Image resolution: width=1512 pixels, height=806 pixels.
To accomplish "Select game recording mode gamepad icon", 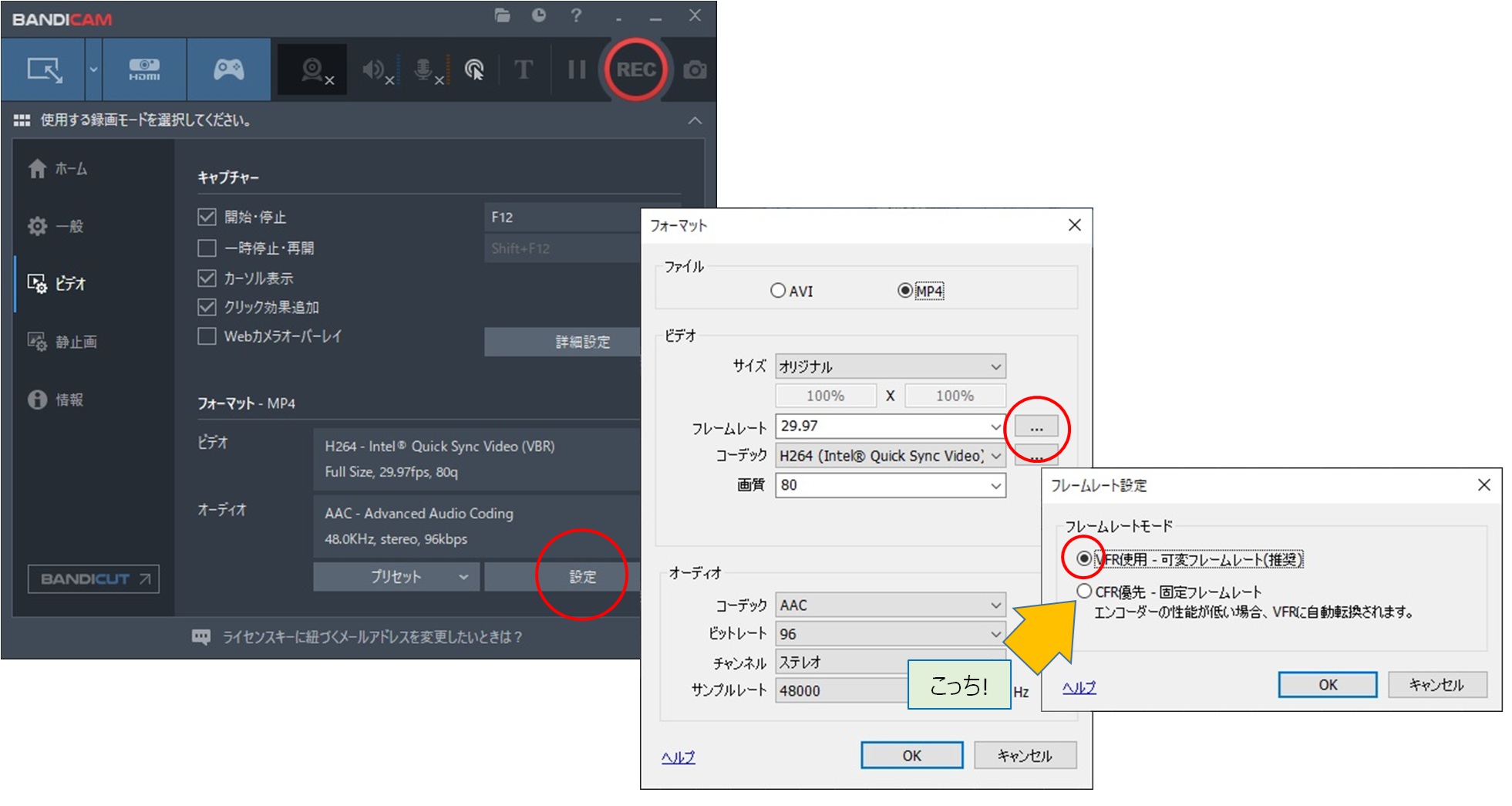I will (228, 70).
